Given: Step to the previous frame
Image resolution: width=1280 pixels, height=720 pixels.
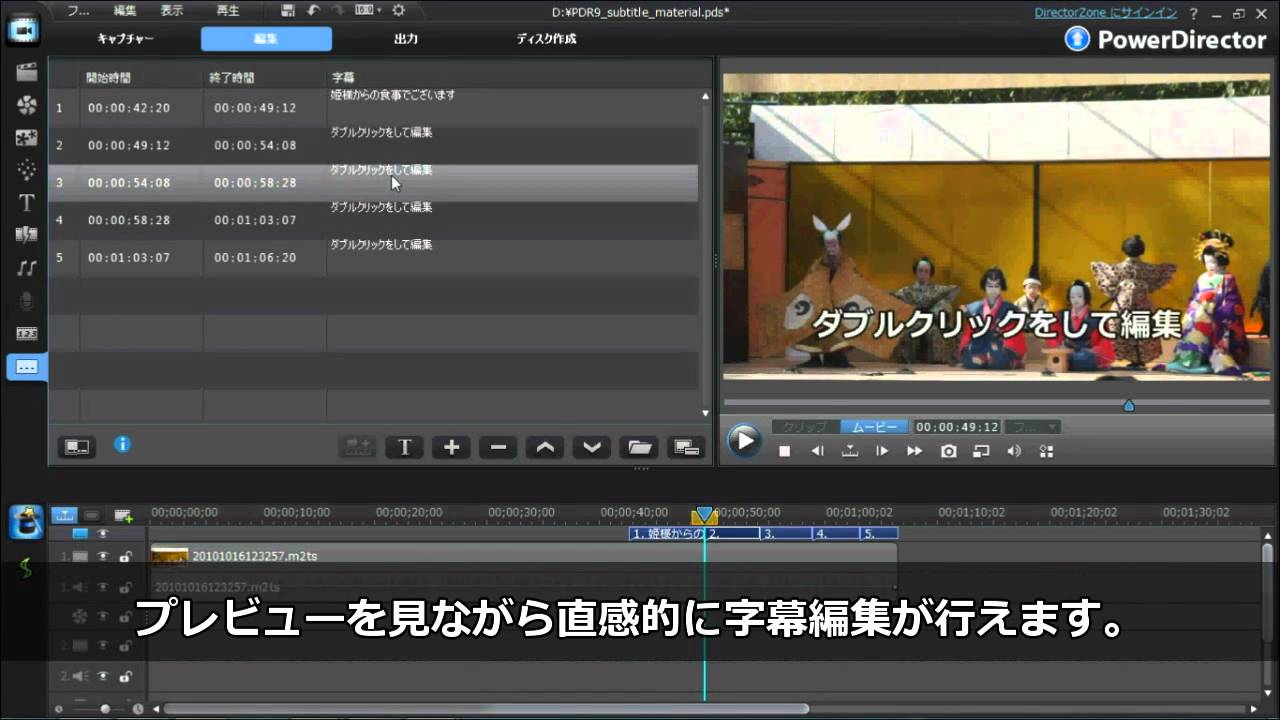Looking at the screenshot, I should (x=817, y=451).
